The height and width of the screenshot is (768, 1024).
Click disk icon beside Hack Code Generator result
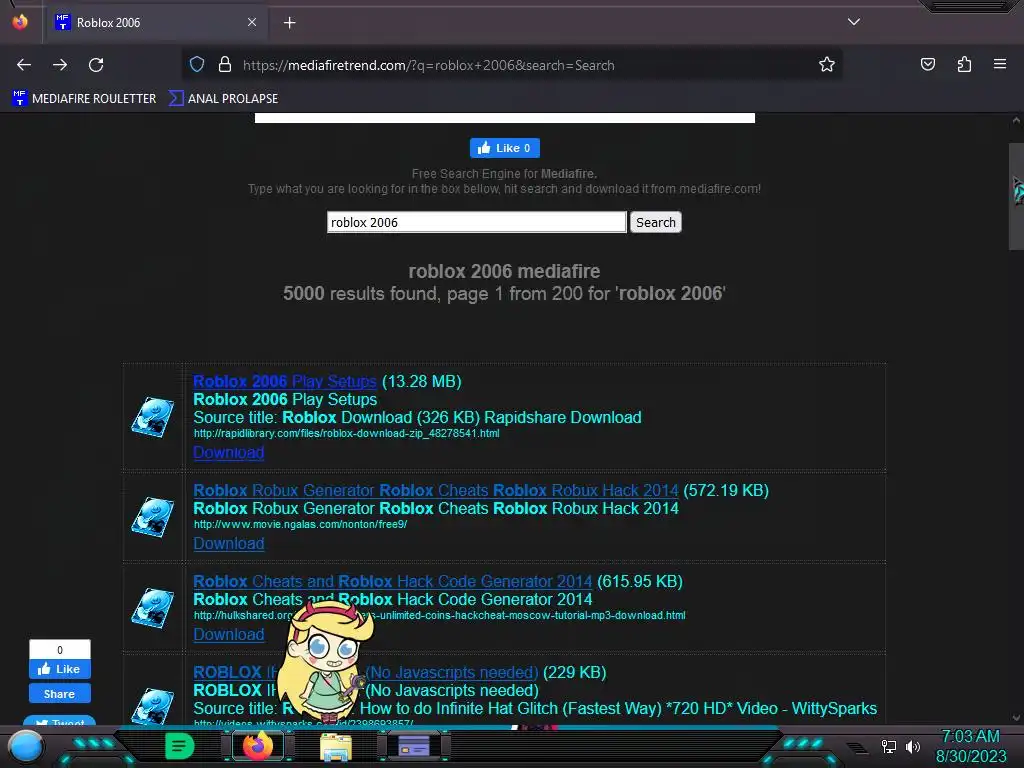click(x=153, y=608)
